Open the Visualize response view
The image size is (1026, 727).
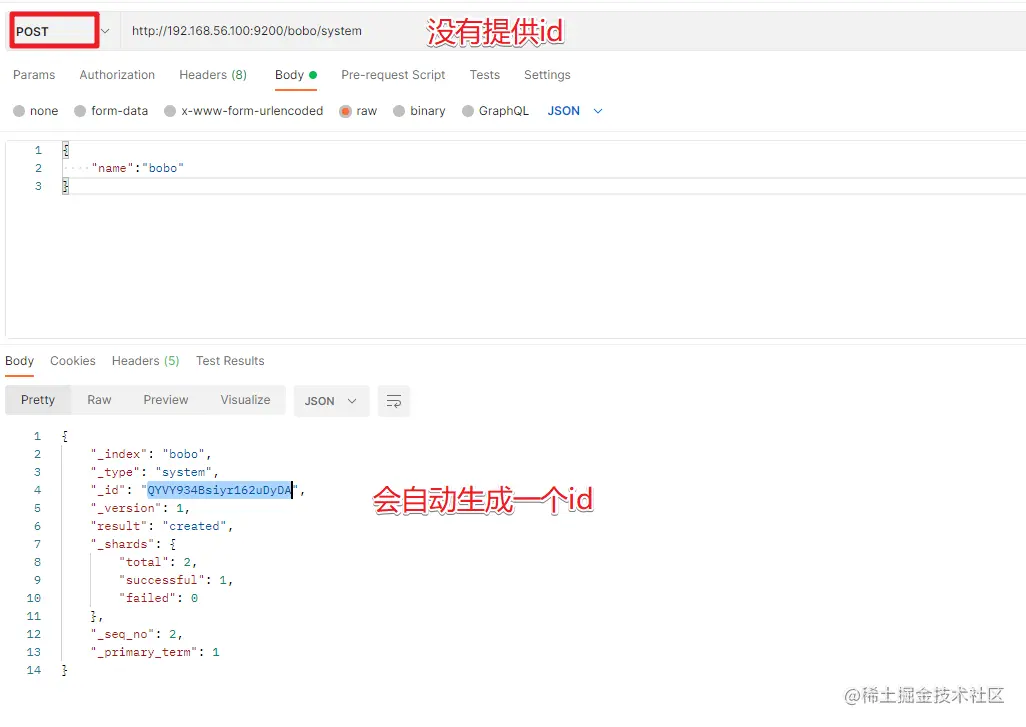245,400
